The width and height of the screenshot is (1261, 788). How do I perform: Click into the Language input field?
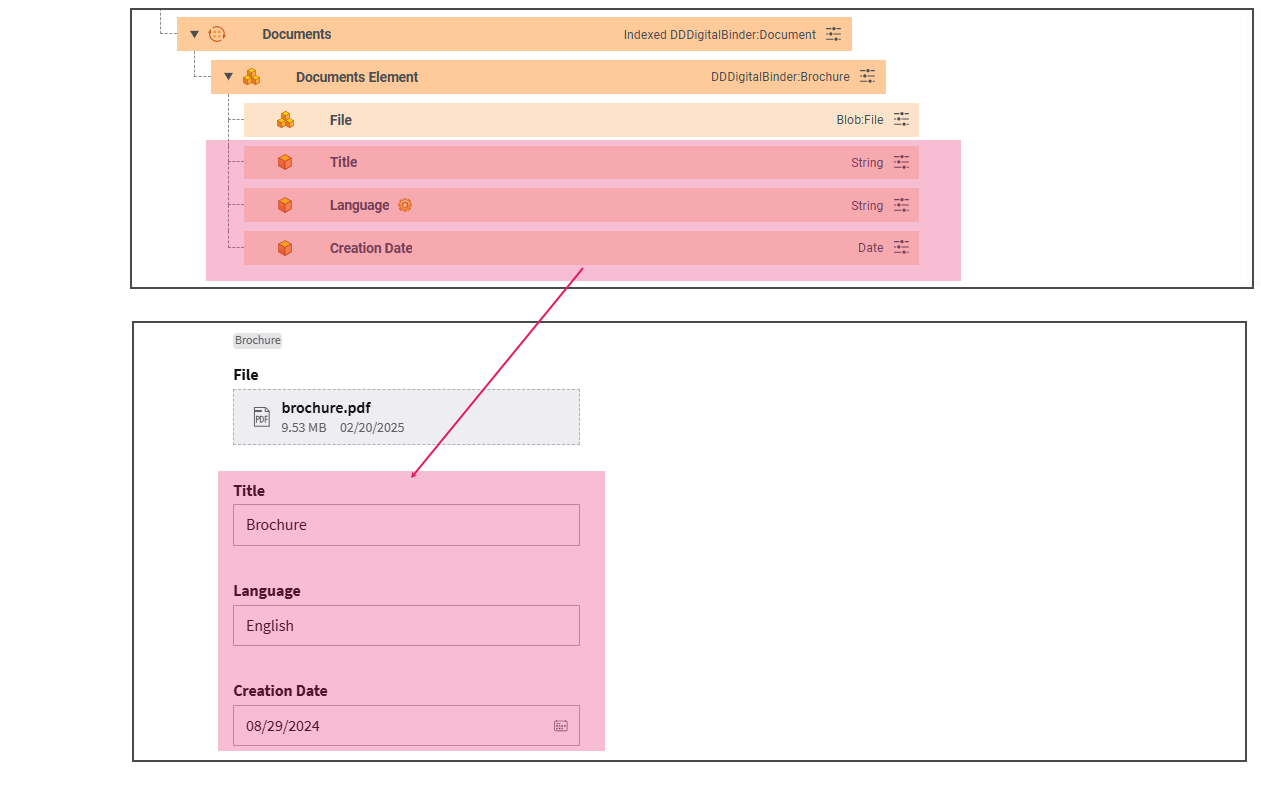(406, 625)
